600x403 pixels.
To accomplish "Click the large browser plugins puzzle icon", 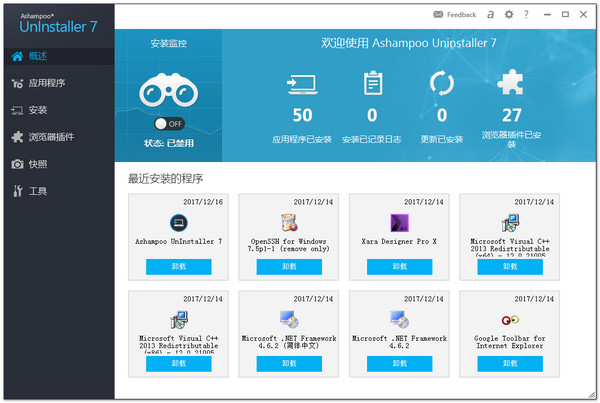I will [511, 82].
